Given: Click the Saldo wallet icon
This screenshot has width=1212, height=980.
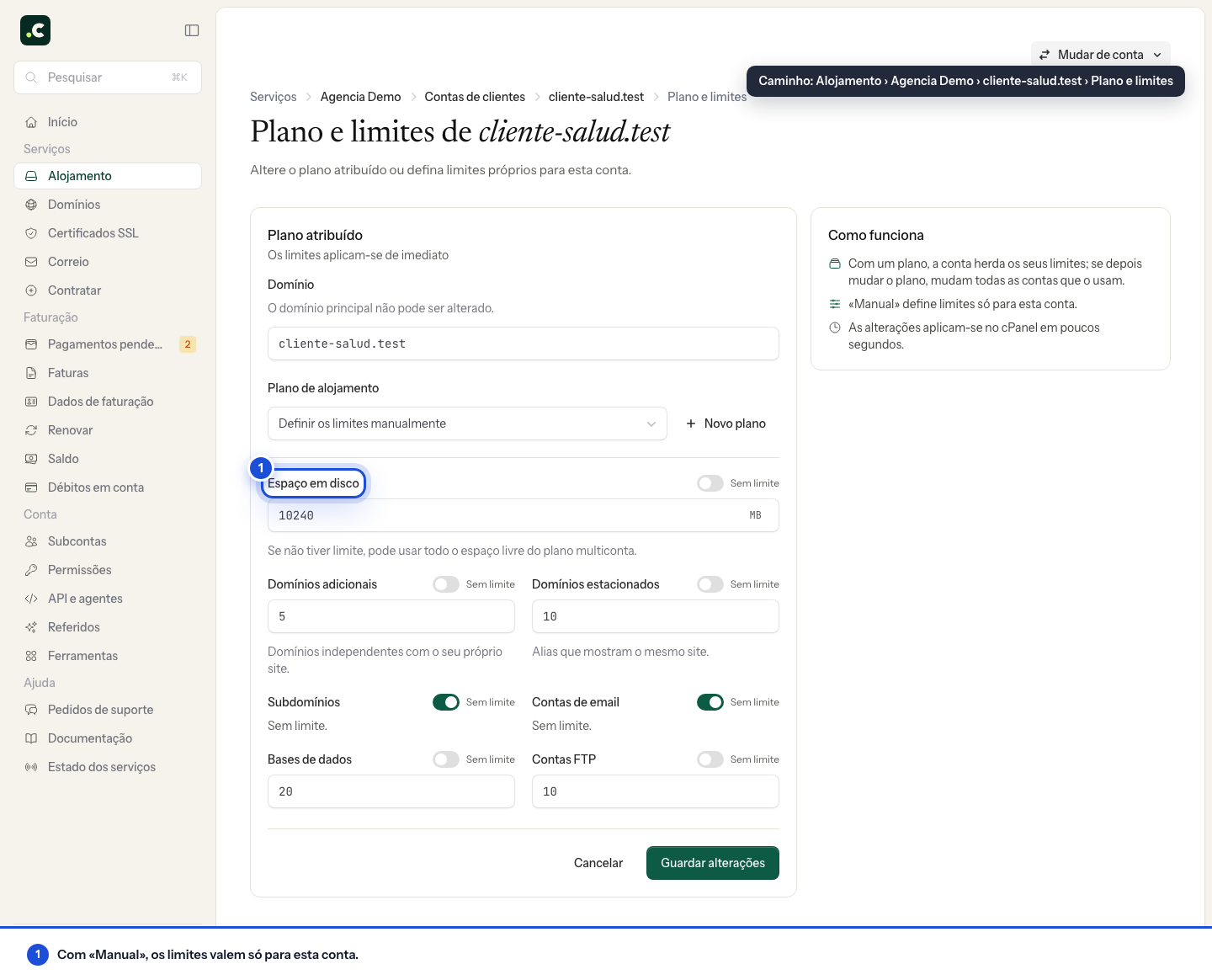Looking at the screenshot, I should click(x=31, y=459).
